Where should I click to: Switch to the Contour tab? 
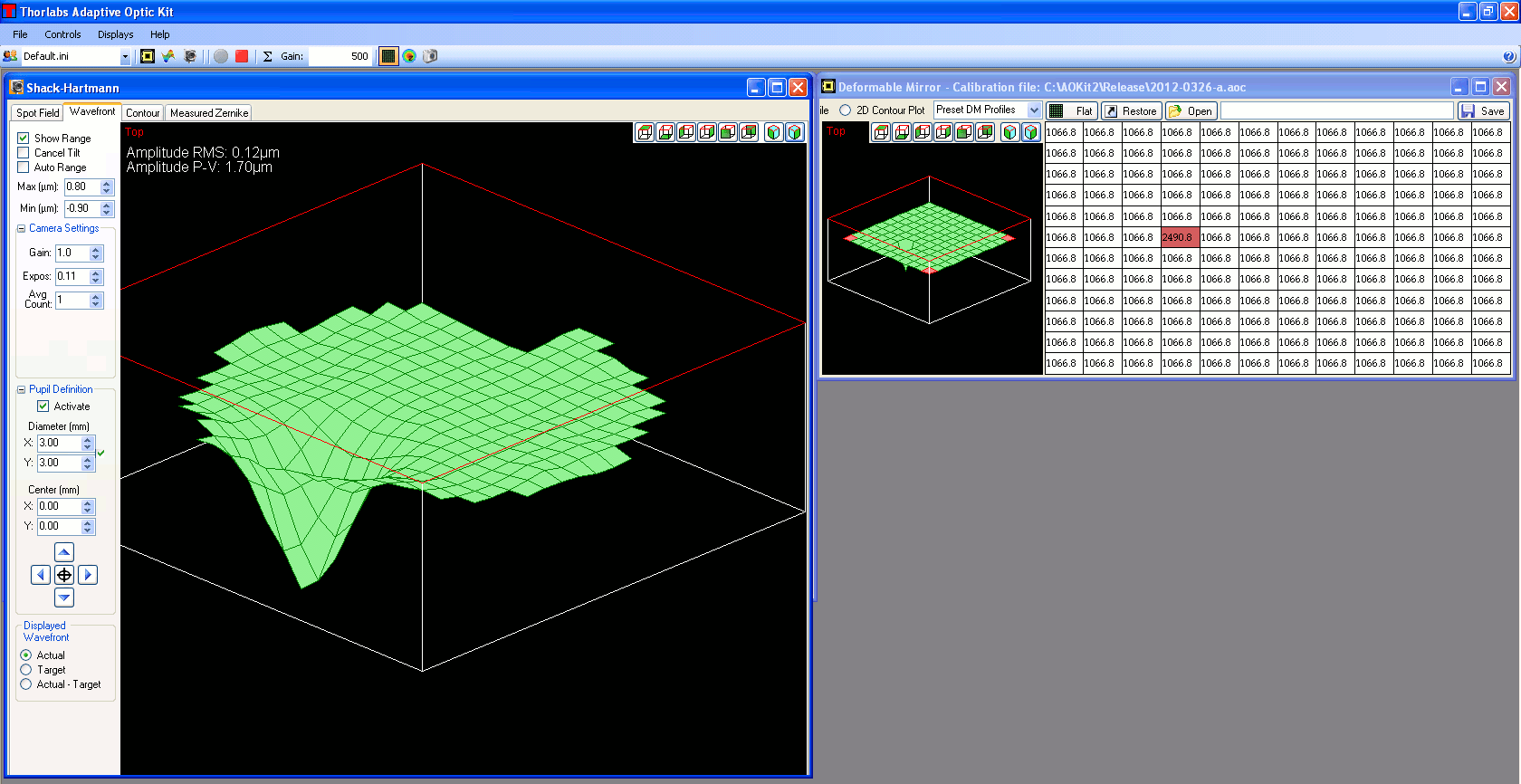[x=142, y=113]
